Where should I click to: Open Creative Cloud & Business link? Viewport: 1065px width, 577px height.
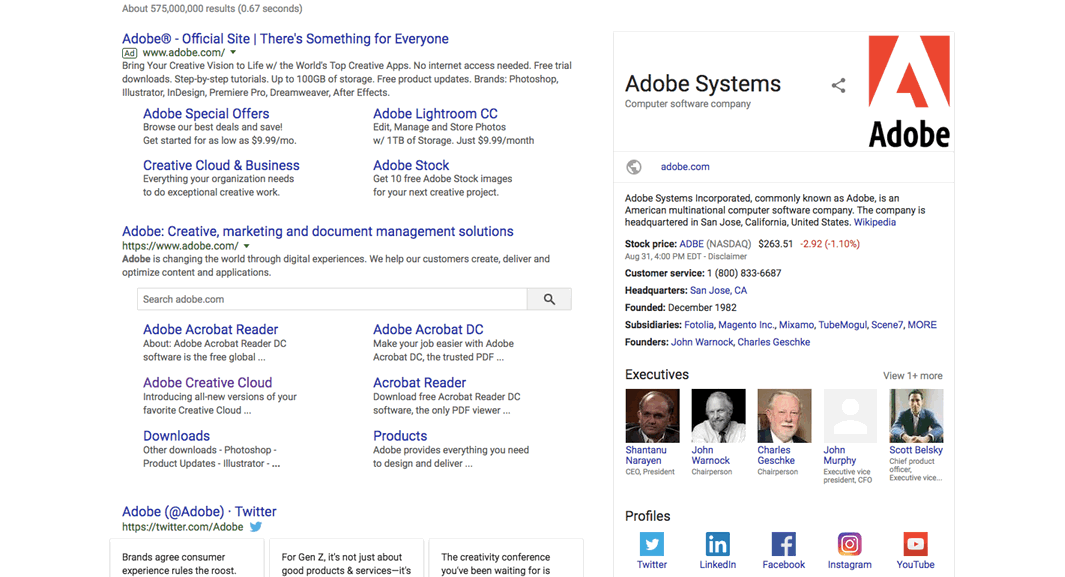[221, 165]
